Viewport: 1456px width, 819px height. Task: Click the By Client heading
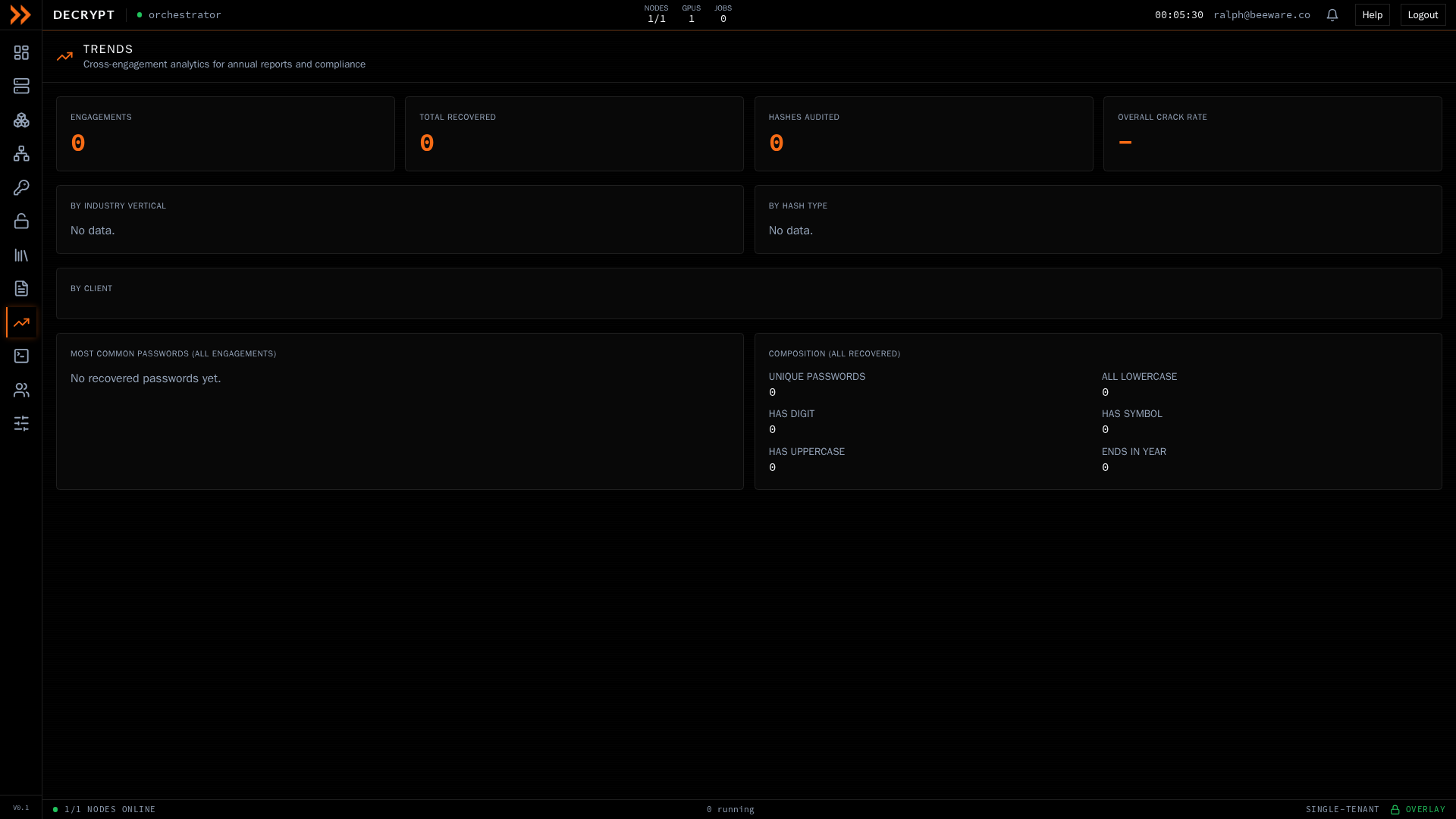click(x=91, y=288)
